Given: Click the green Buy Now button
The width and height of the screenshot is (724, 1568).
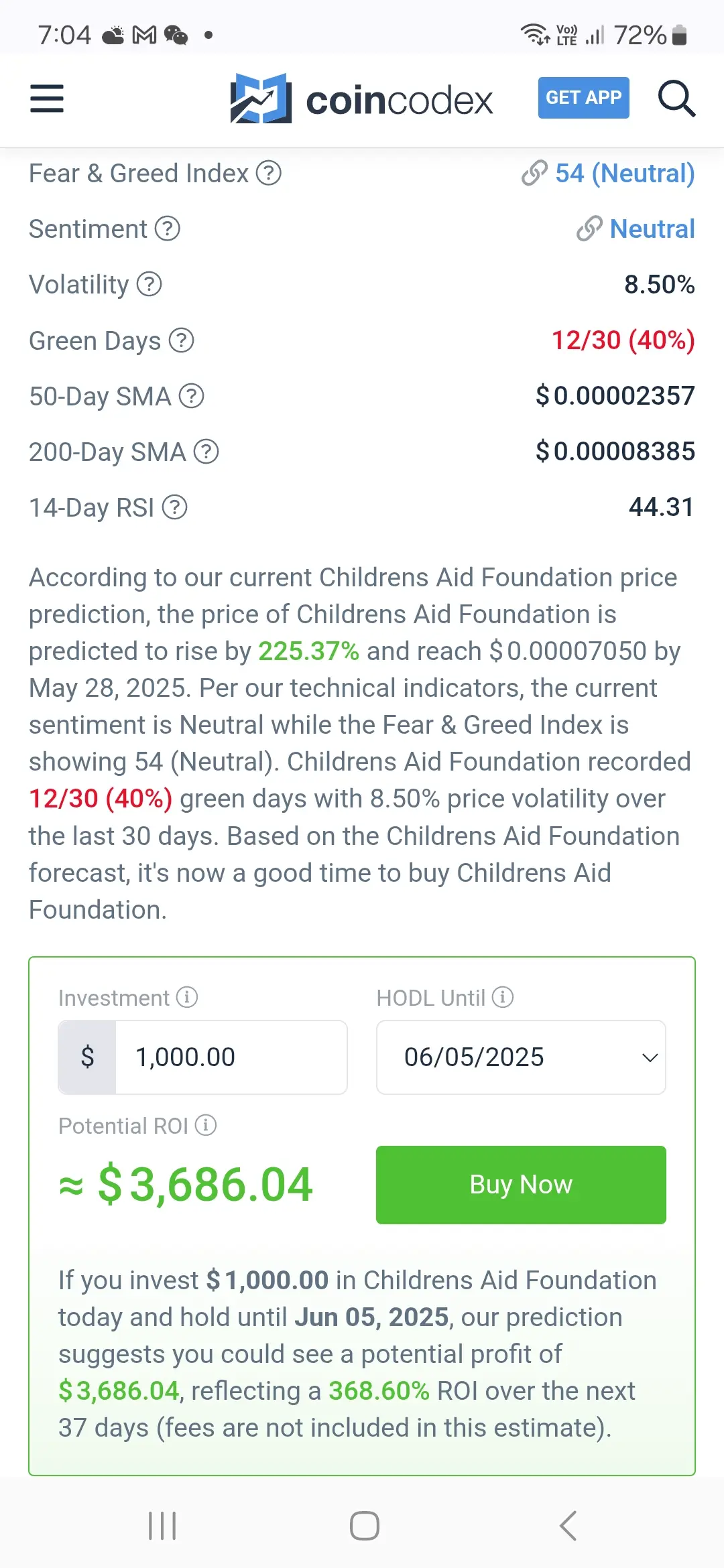Looking at the screenshot, I should click(x=521, y=1185).
